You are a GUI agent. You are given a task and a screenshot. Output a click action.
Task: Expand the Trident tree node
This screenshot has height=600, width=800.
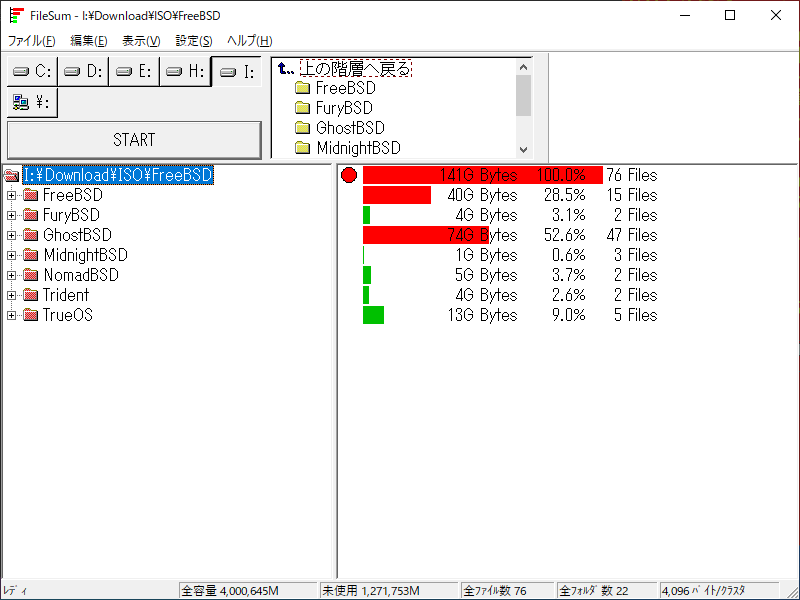click(11, 295)
